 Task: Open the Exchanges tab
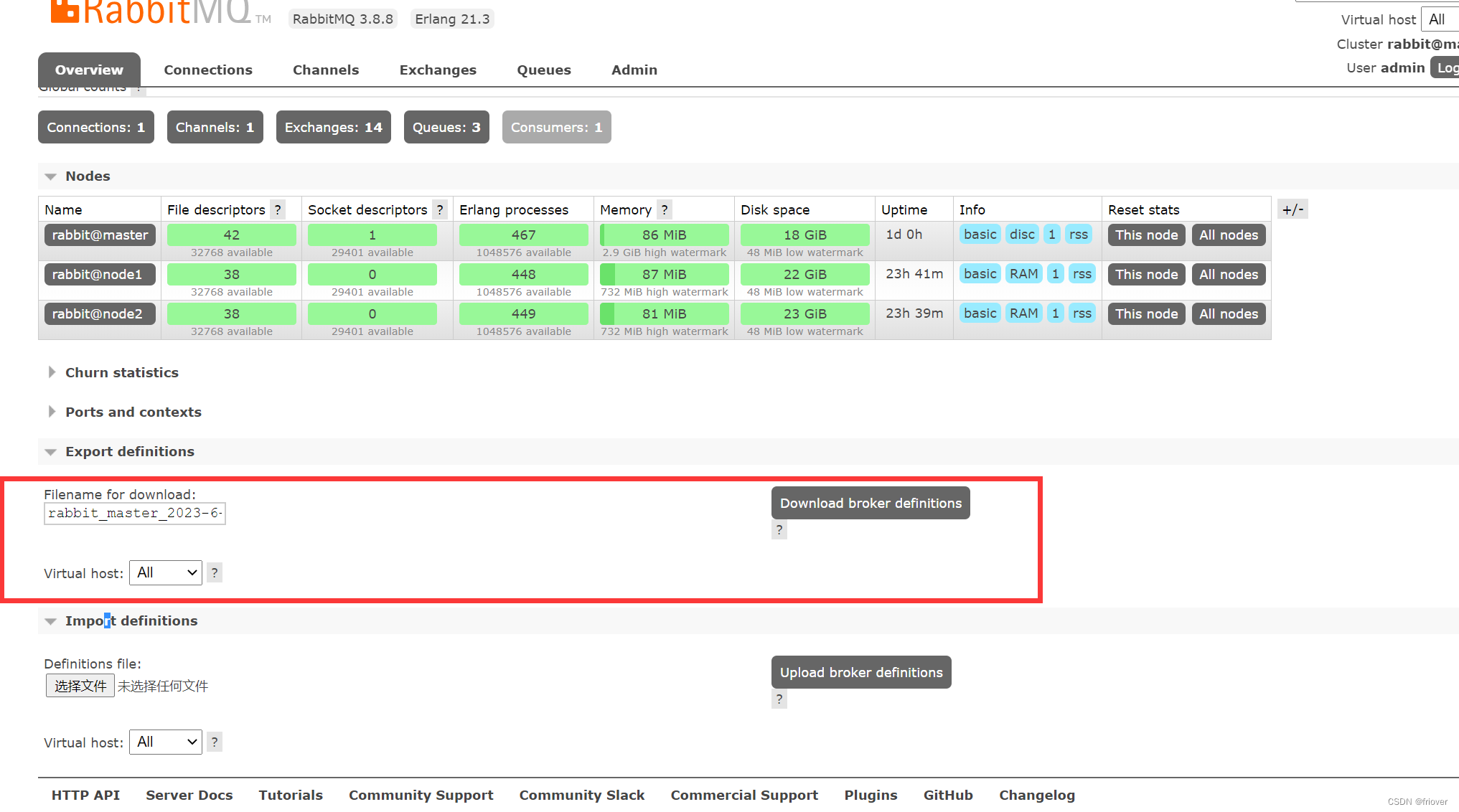pyautogui.click(x=438, y=70)
